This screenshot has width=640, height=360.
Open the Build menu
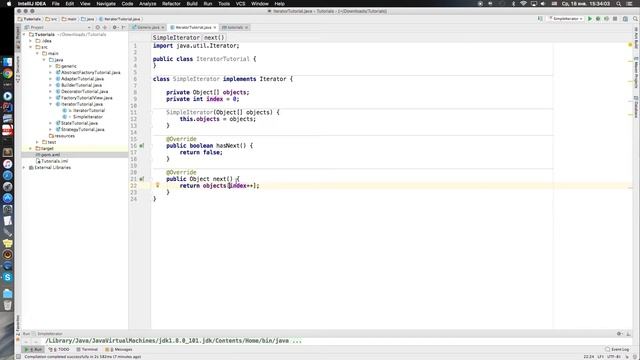[192, 4]
